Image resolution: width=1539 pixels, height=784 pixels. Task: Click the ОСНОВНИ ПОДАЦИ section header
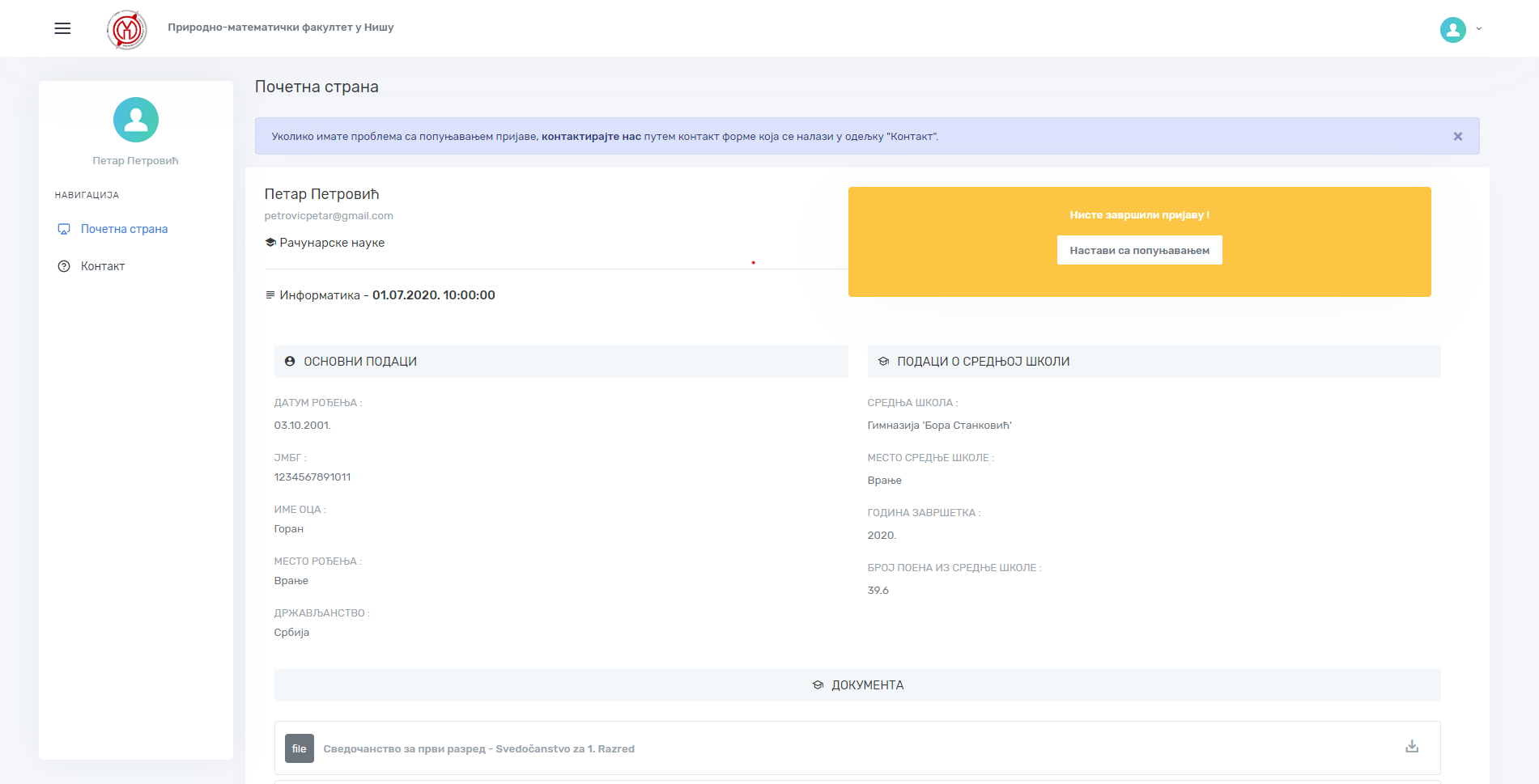[359, 362]
